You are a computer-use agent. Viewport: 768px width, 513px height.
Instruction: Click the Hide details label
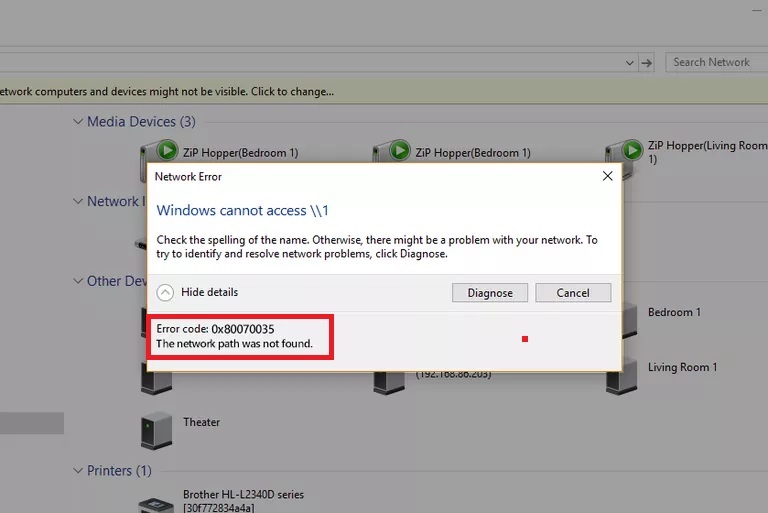click(210, 292)
